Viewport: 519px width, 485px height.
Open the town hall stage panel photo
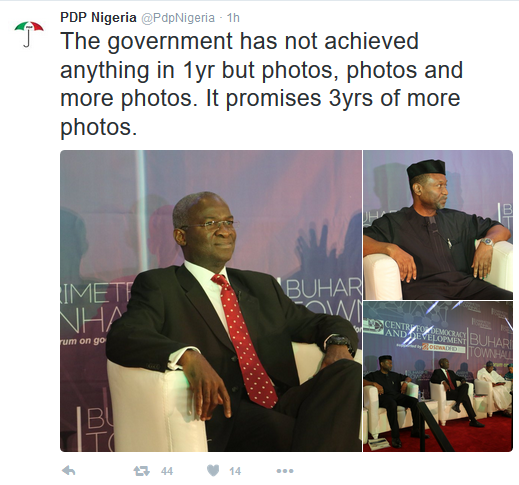[x=438, y=376]
